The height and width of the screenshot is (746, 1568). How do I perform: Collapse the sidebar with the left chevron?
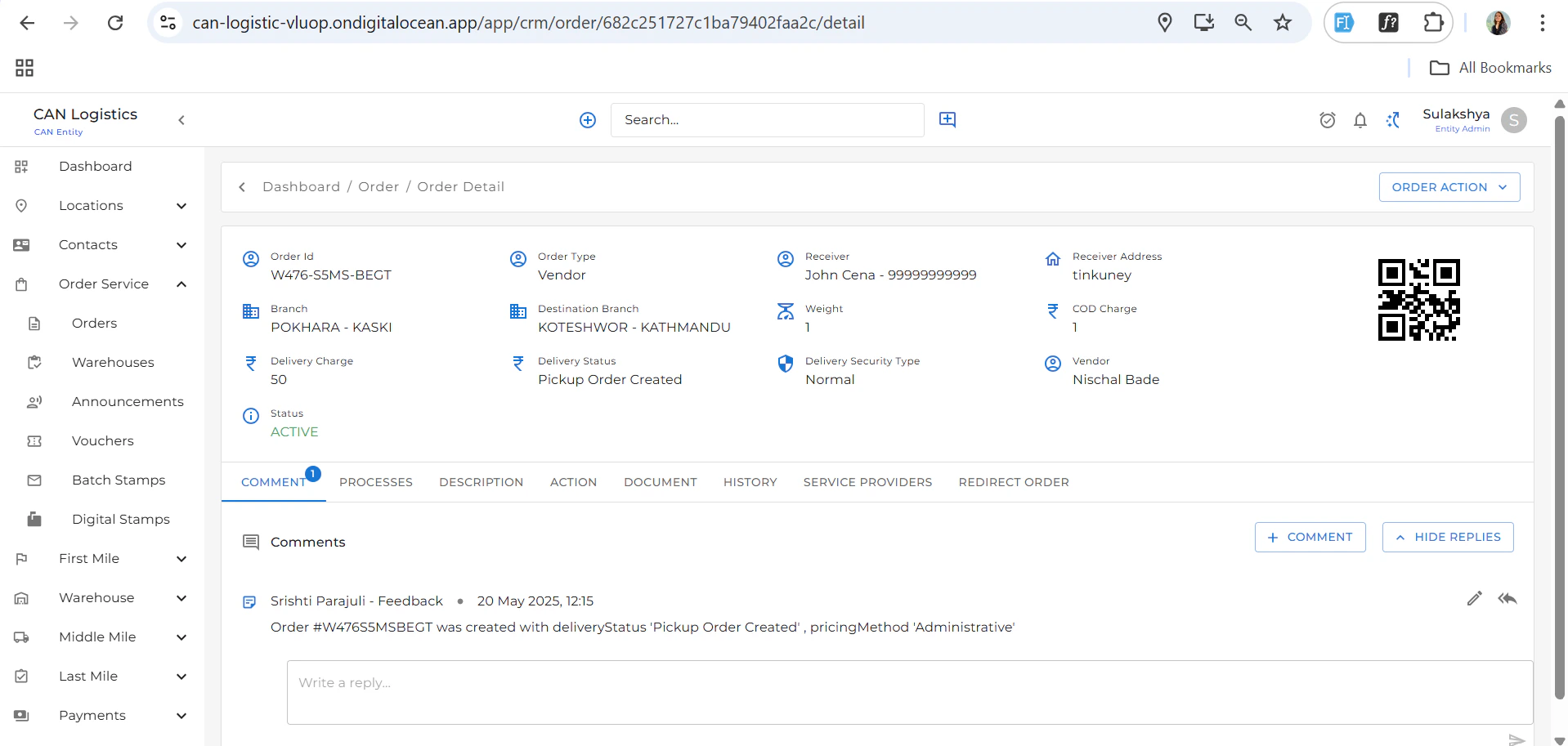tap(181, 120)
